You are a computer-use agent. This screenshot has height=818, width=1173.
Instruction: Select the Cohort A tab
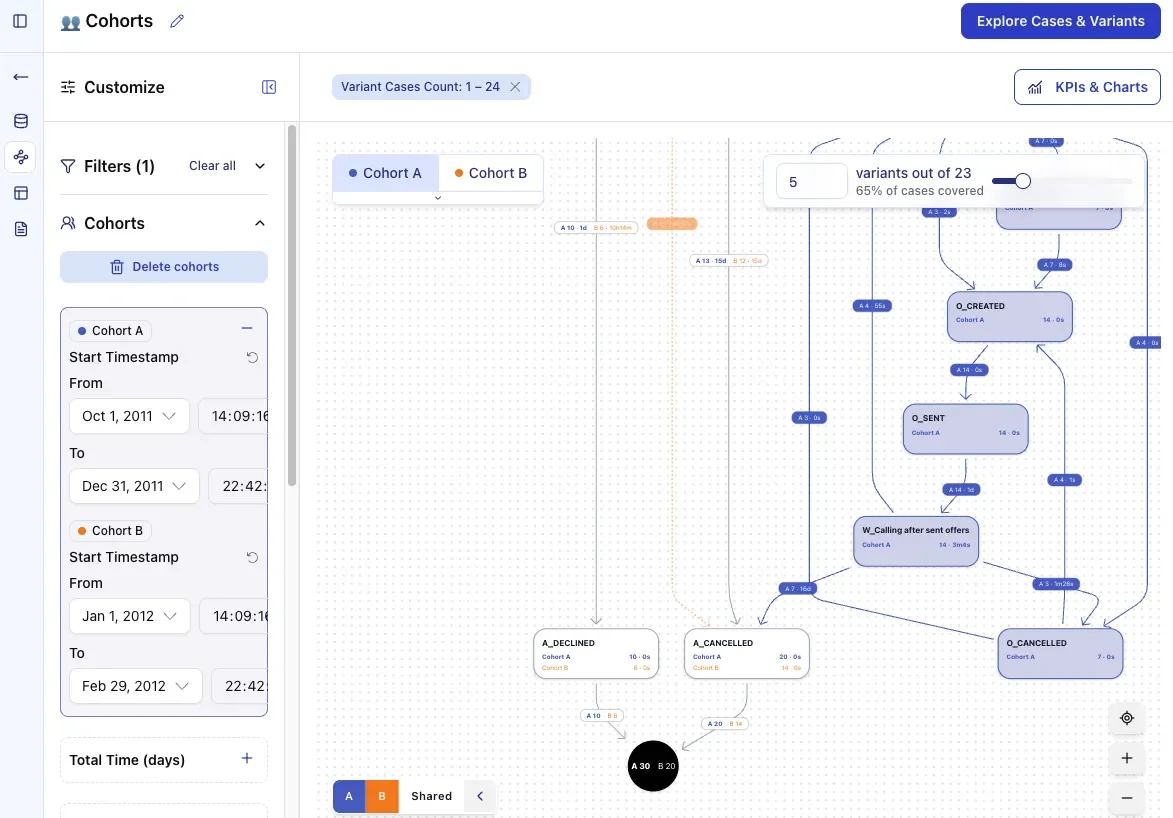385,173
